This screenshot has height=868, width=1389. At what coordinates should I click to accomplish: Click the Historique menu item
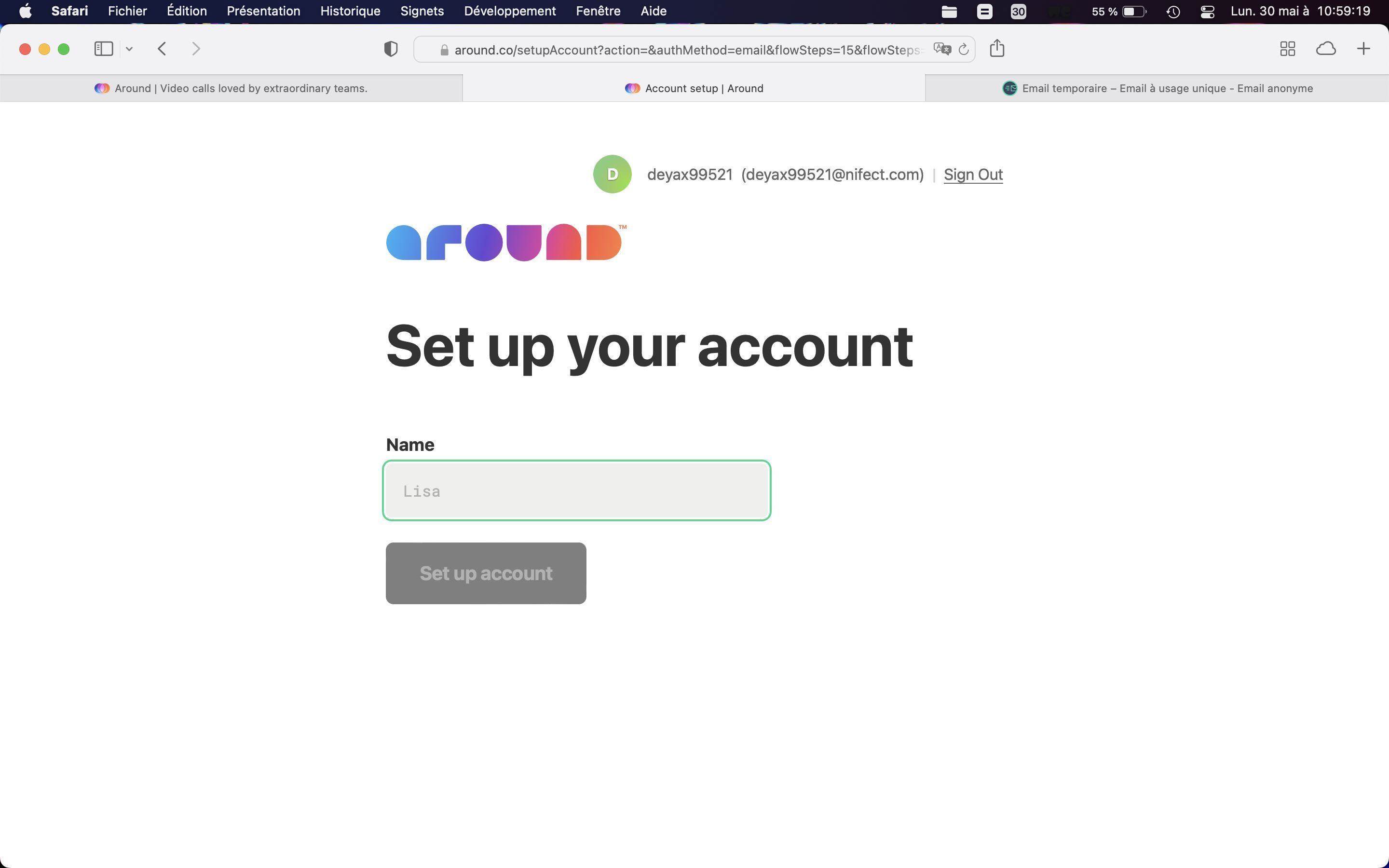click(349, 11)
